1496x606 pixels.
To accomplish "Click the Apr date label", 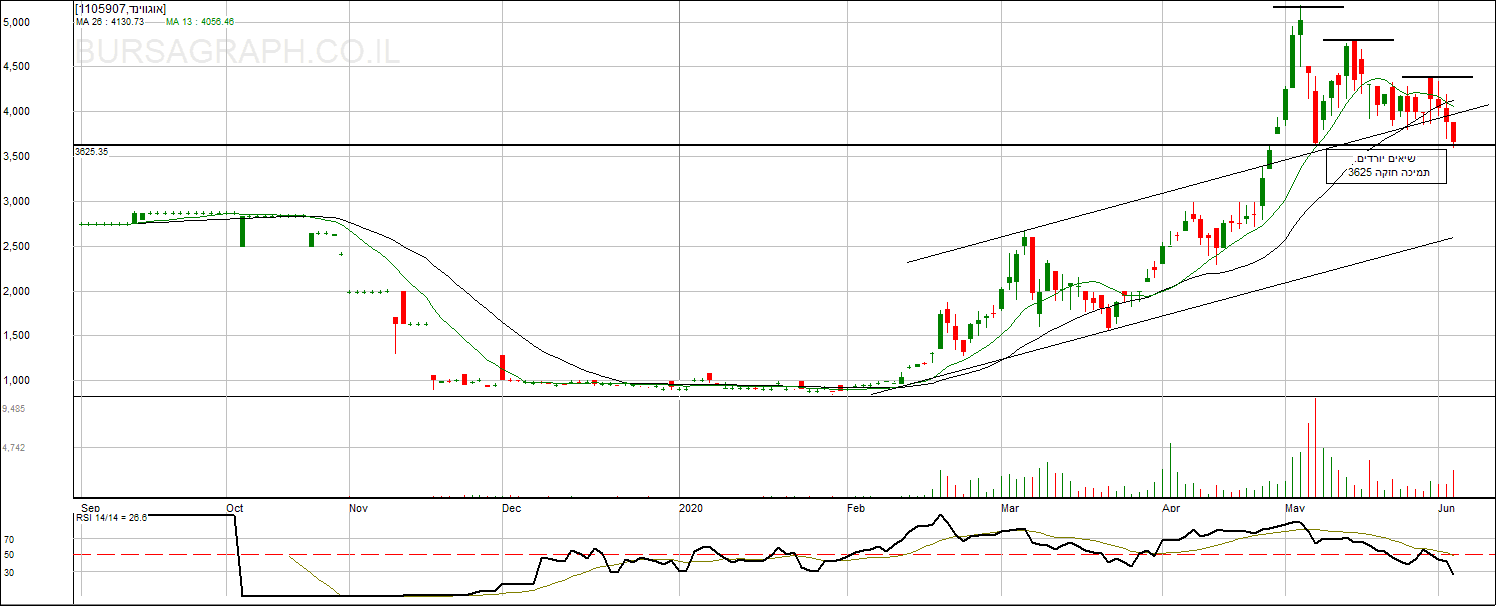I will [x=1170, y=508].
